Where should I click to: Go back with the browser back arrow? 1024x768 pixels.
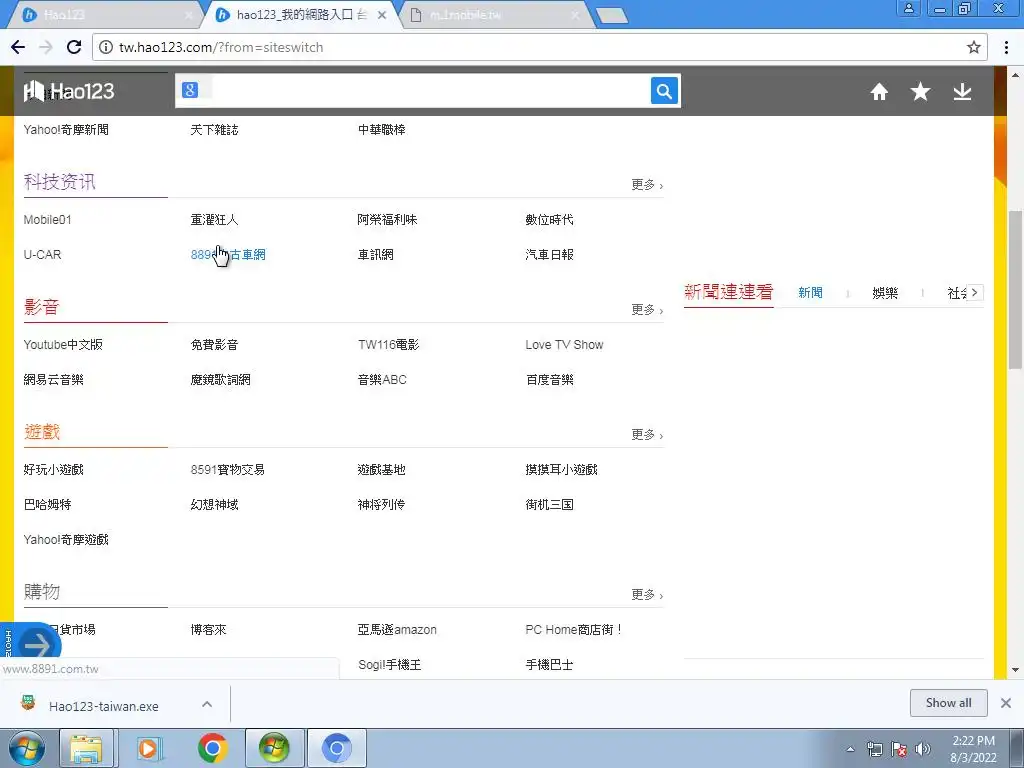click(x=18, y=47)
